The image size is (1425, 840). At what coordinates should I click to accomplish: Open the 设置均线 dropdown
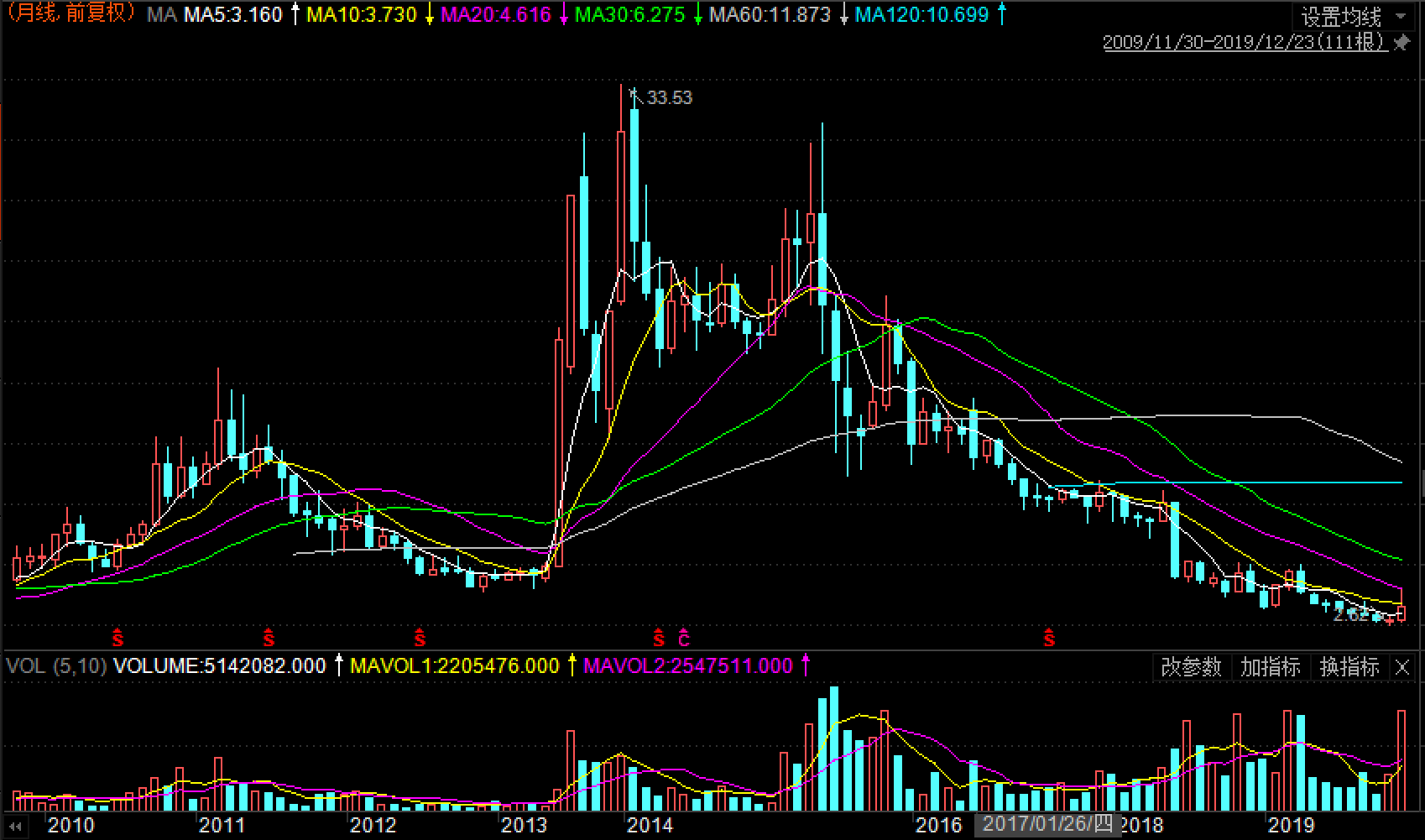click(1352, 17)
